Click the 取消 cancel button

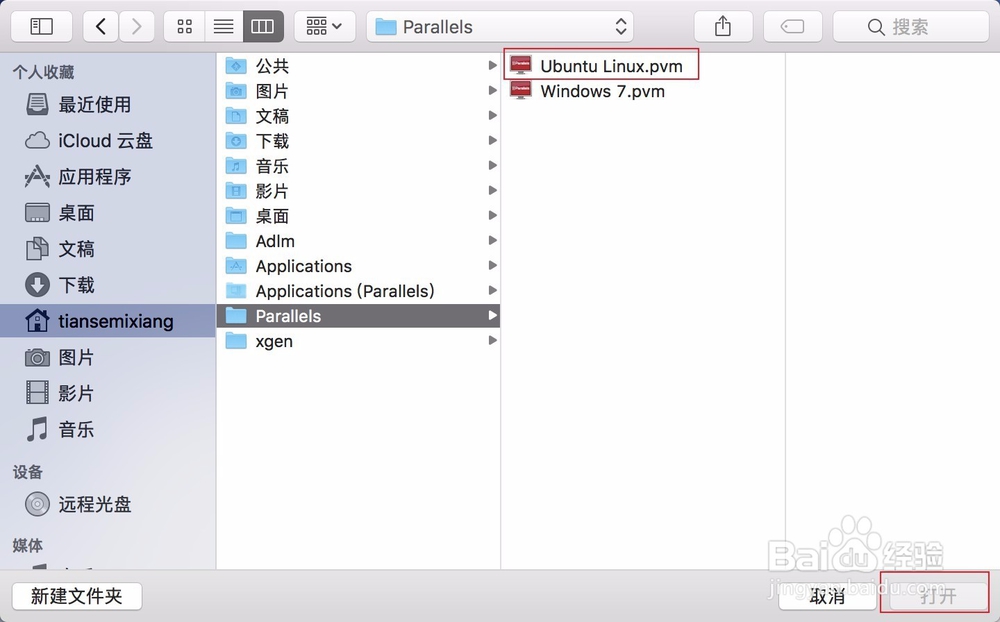click(827, 596)
